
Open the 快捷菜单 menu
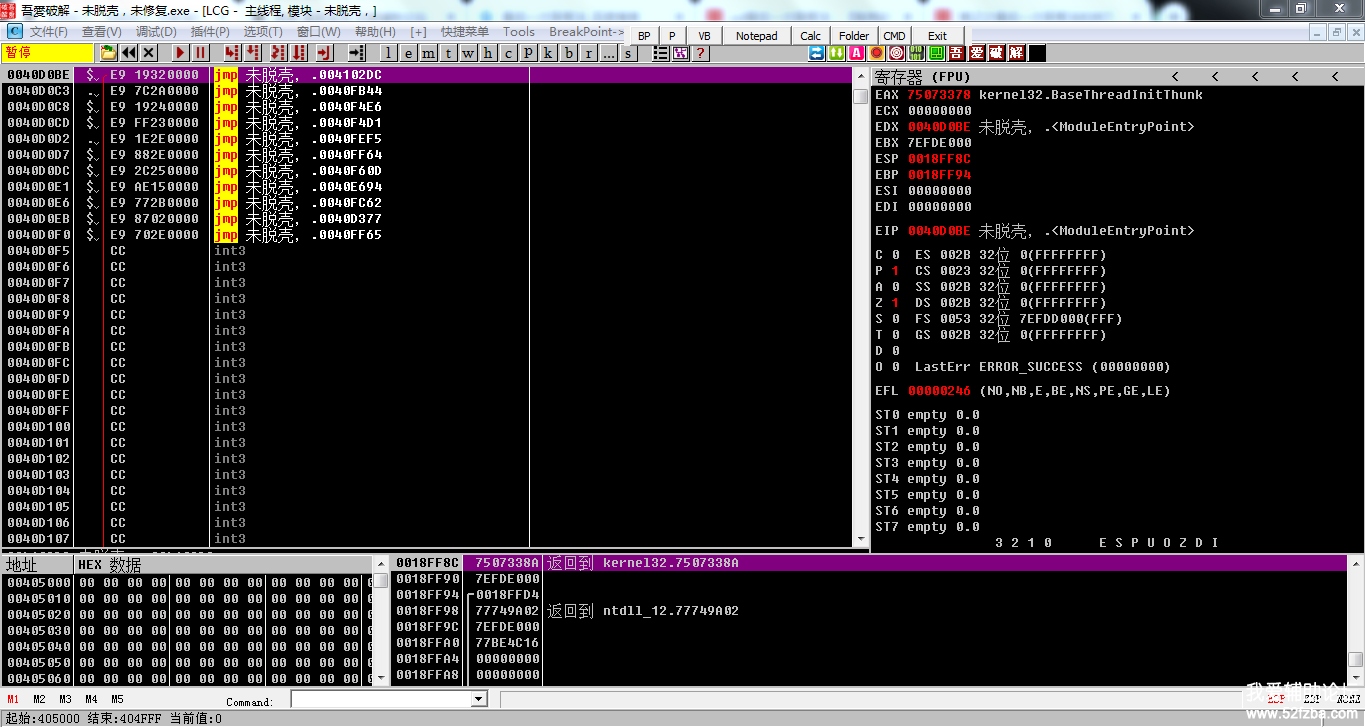(x=465, y=31)
